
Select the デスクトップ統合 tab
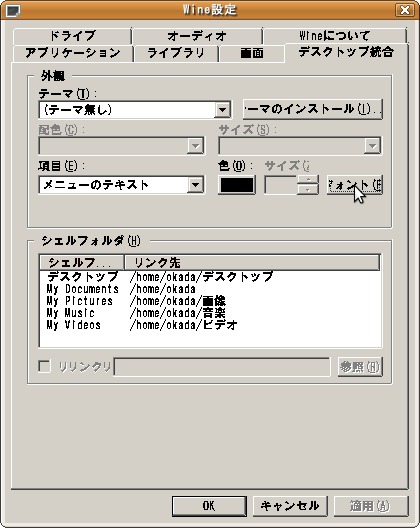(346, 52)
